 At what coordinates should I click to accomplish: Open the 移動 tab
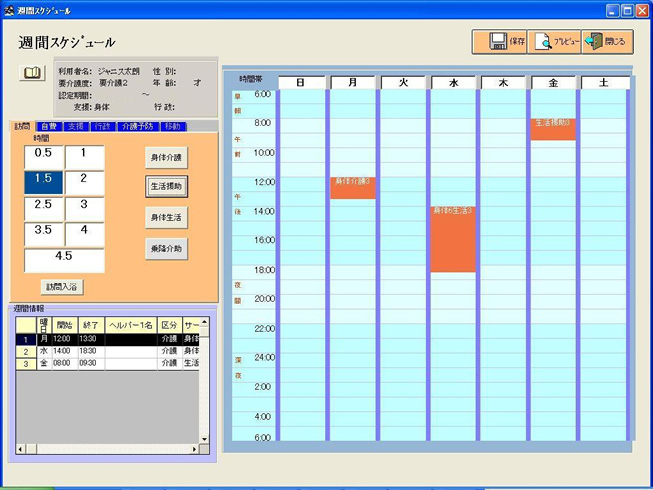[171, 126]
